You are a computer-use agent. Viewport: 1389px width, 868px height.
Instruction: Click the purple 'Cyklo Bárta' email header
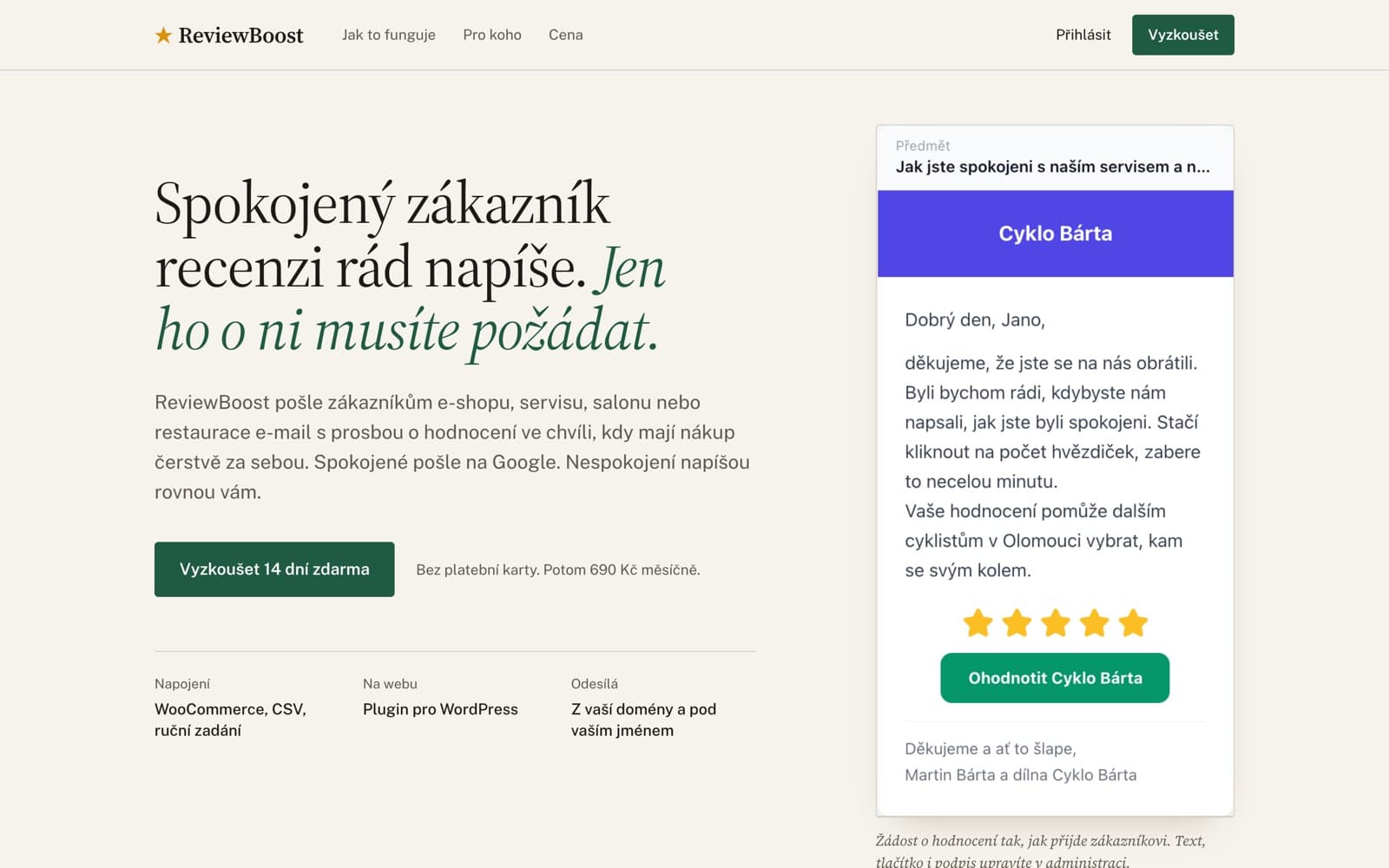1056,233
